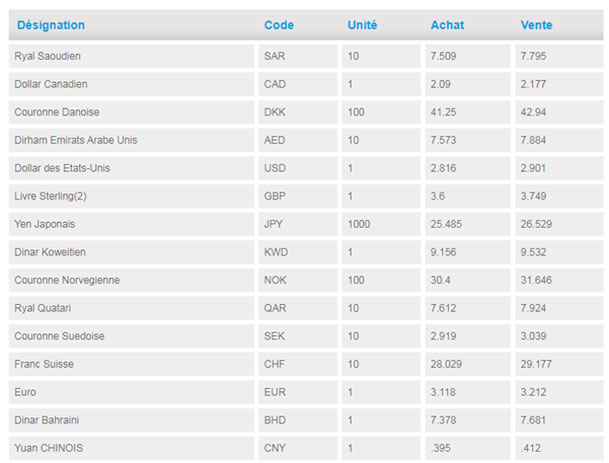Viewport: 609px width, 463px height.
Task: Click the Couronne Danoise designation
Action: pyautogui.click(x=57, y=112)
